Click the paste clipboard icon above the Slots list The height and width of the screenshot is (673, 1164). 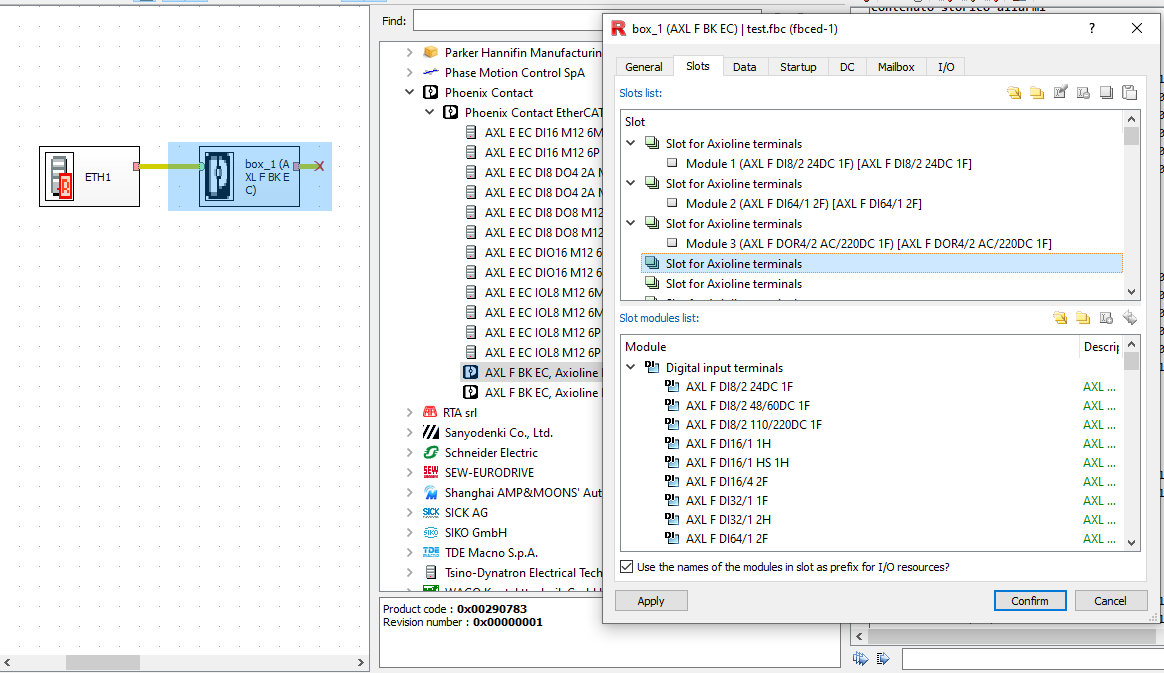pyautogui.click(x=1129, y=93)
